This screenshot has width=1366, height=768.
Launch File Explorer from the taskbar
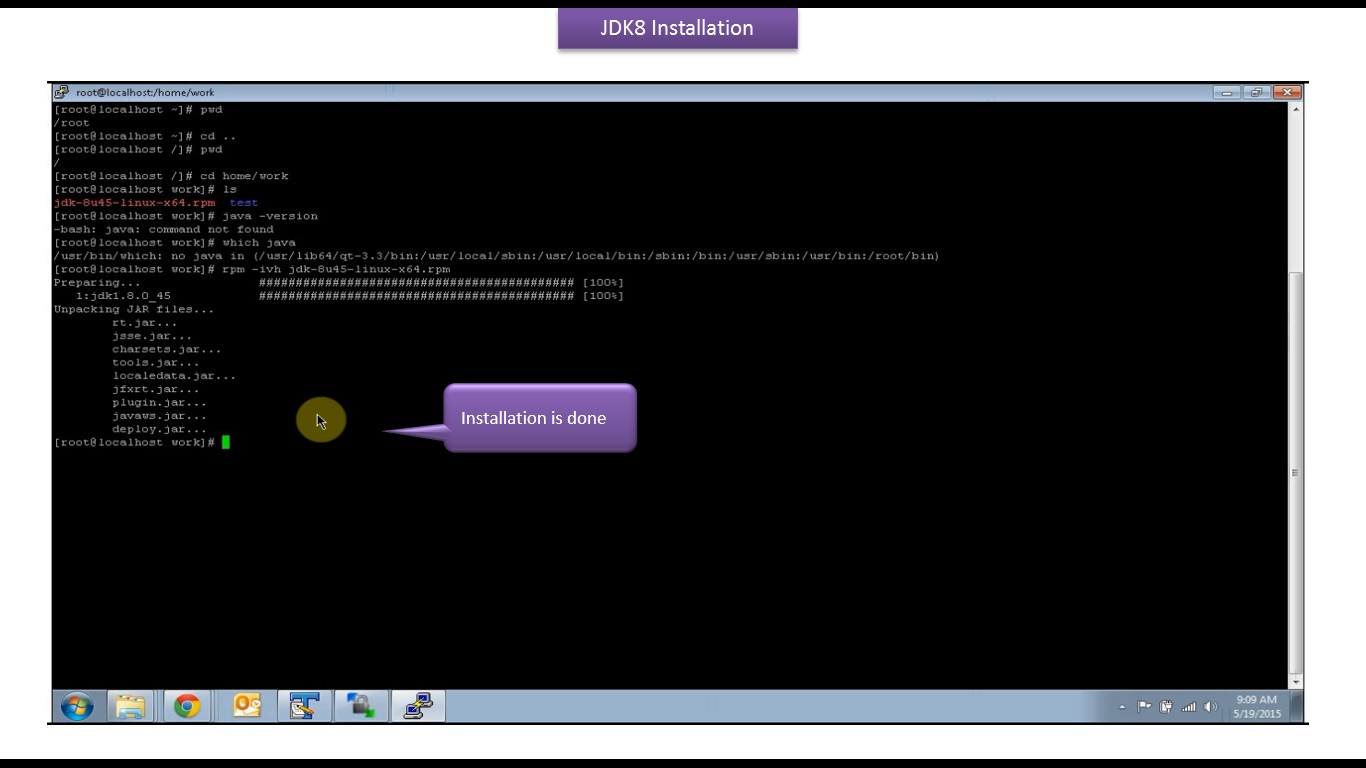[131, 707]
